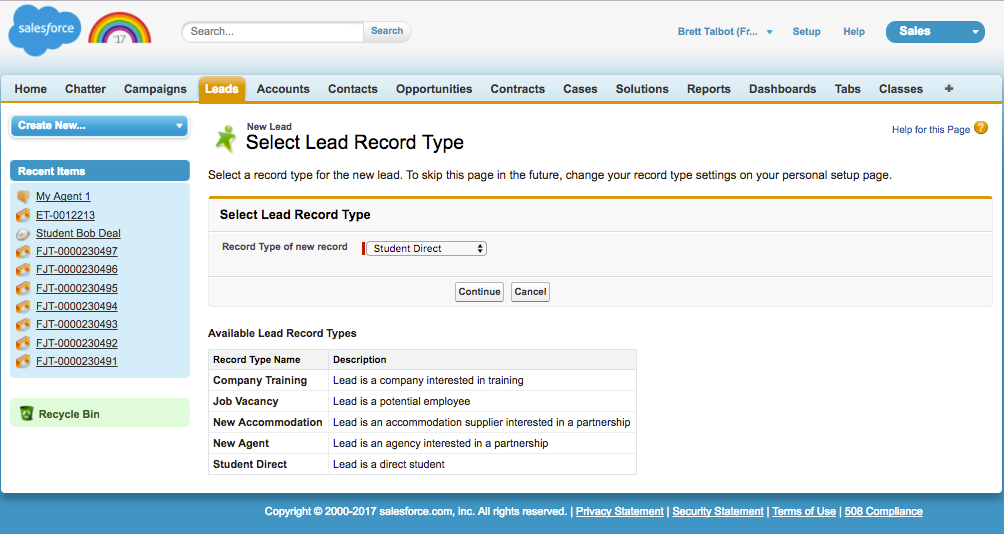The height and width of the screenshot is (534, 1004).
Task: Click the rainbow '17 release logo
Action: (119, 30)
